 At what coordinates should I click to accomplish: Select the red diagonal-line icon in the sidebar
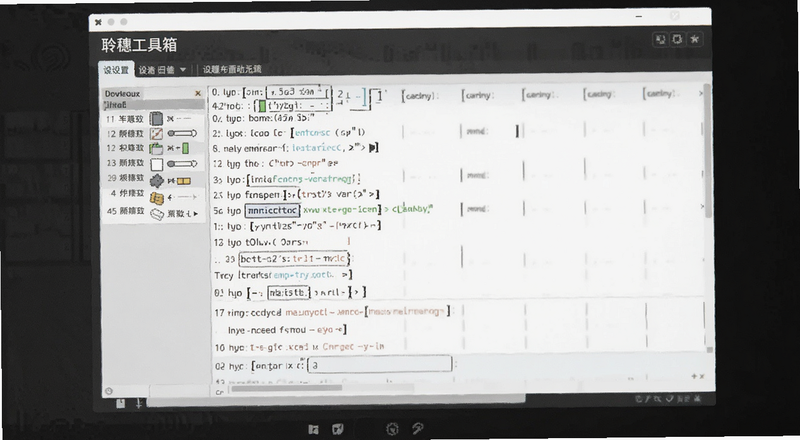tap(156, 134)
